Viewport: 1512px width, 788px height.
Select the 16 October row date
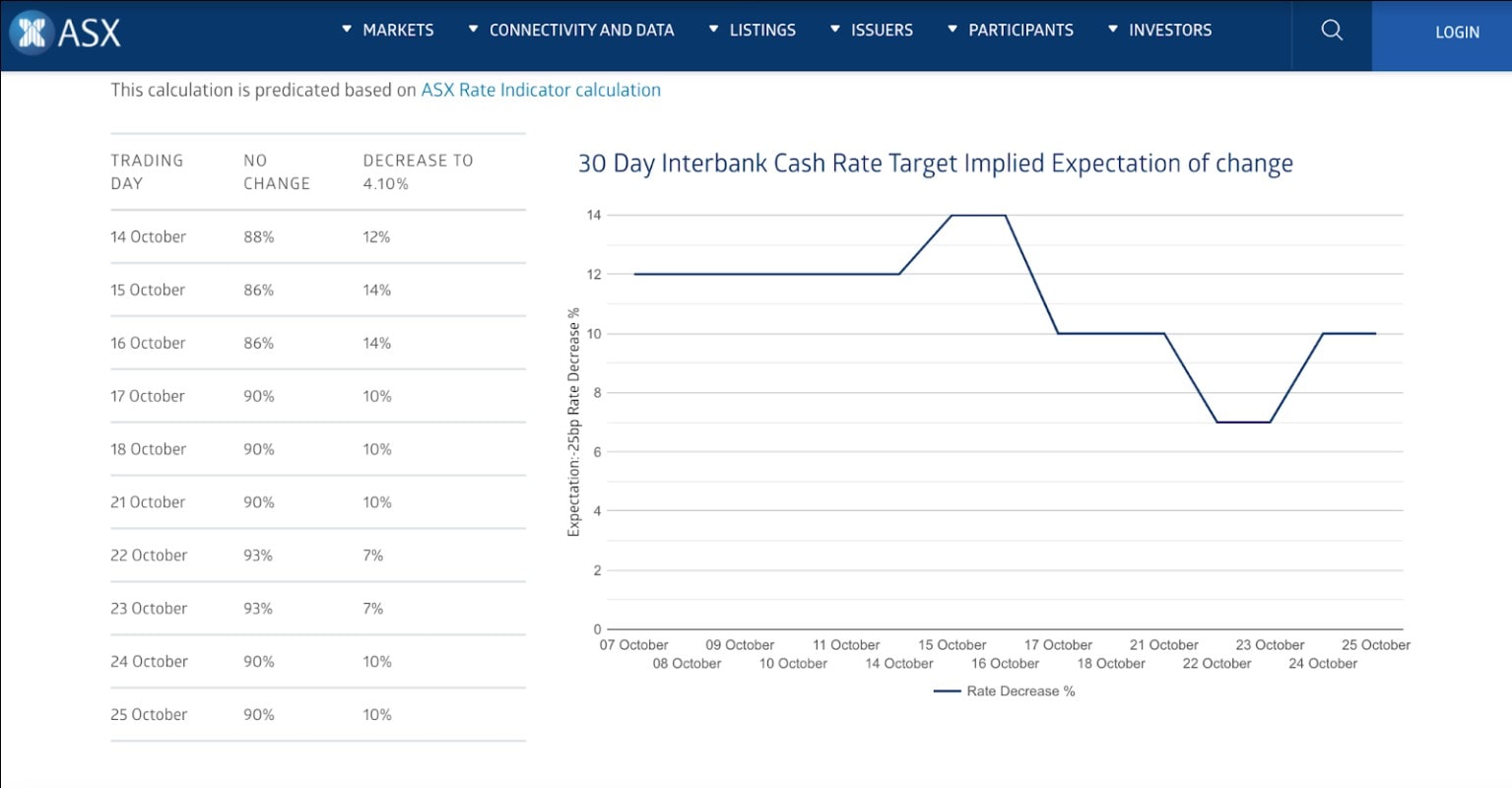point(148,344)
